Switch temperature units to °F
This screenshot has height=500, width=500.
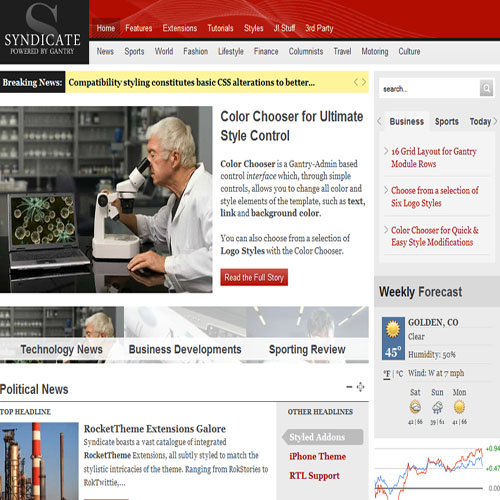(387, 374)
